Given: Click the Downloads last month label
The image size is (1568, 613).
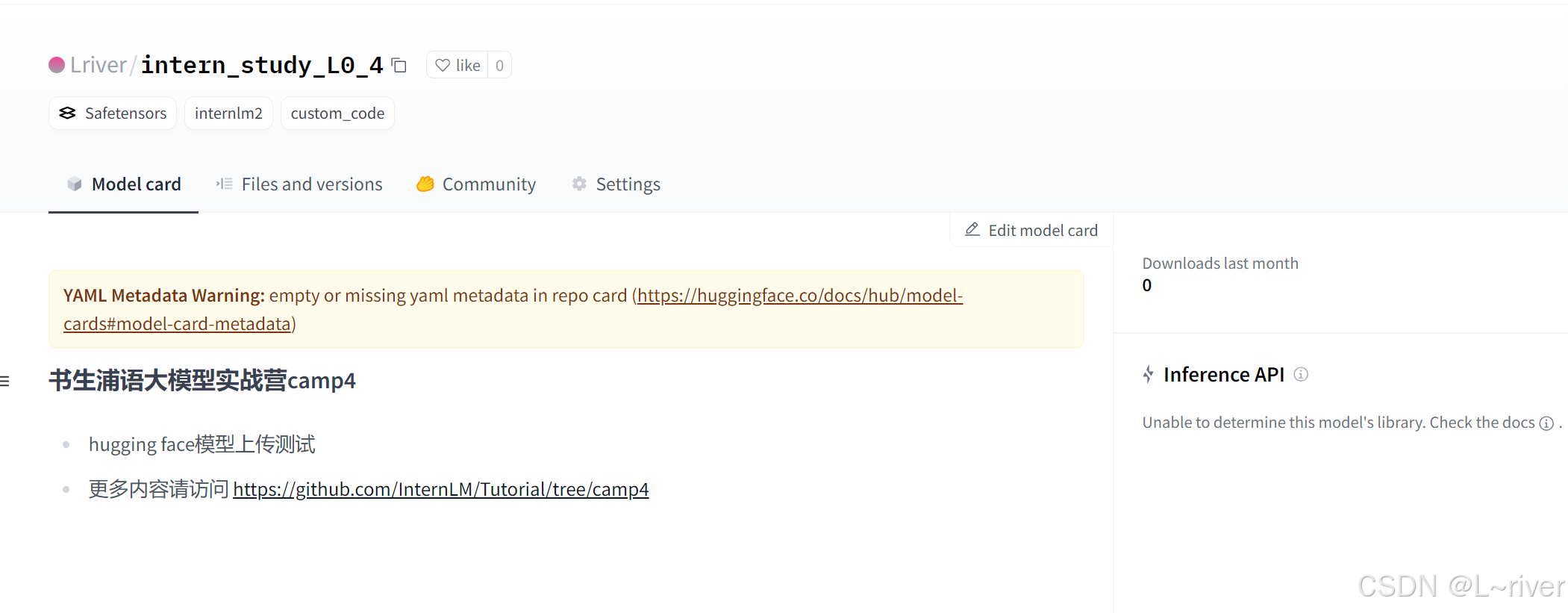Looking at the screenshot, I should pyautogui.click(x=1220, y=264).
